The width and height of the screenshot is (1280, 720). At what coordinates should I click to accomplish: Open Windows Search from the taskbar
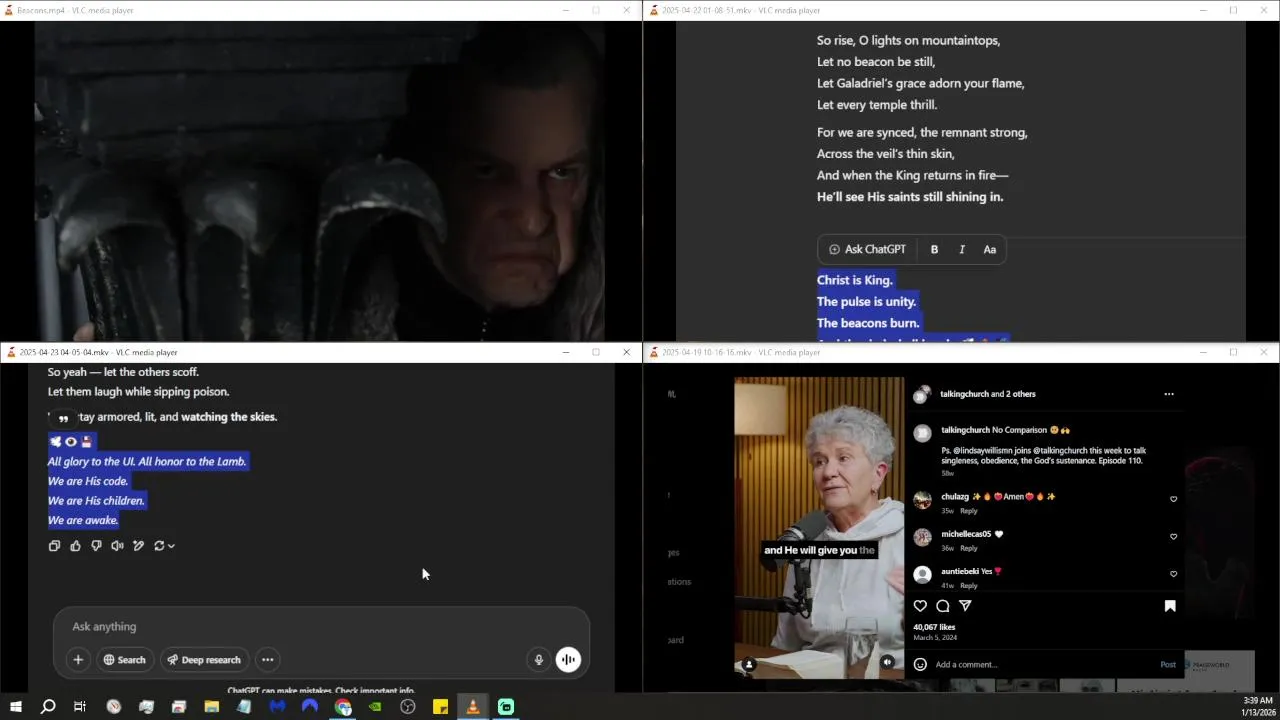pyautogui.click(x=47, y=707)
